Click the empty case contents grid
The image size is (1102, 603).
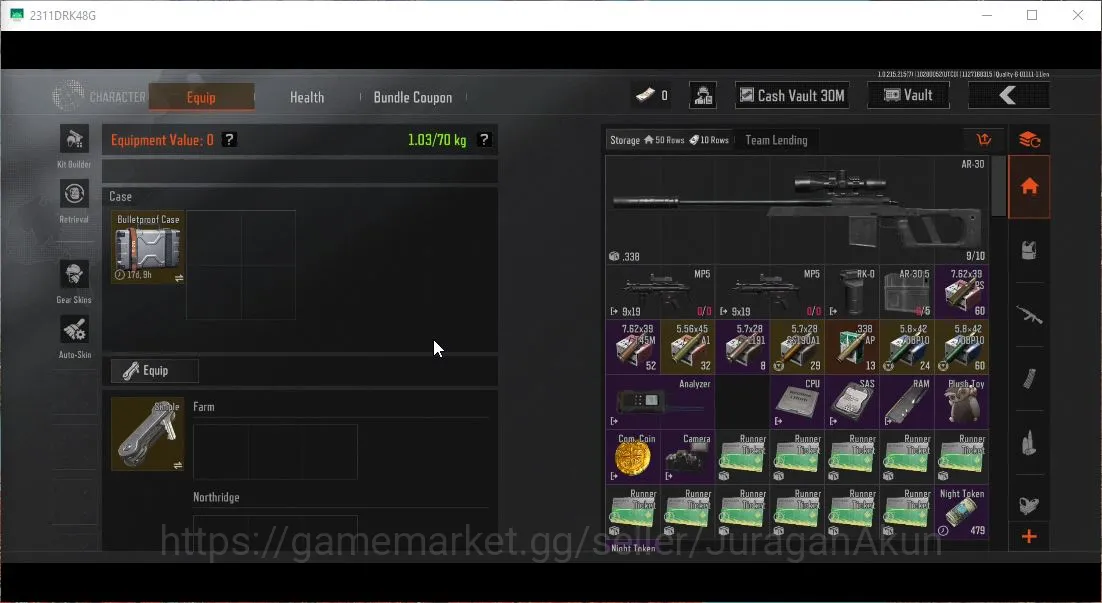(x=241, y=265)
